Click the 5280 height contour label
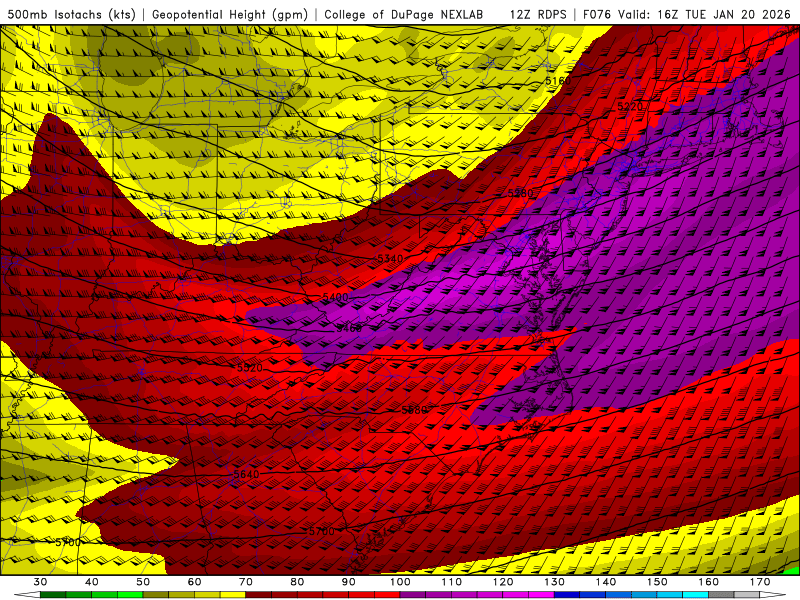 520,193
